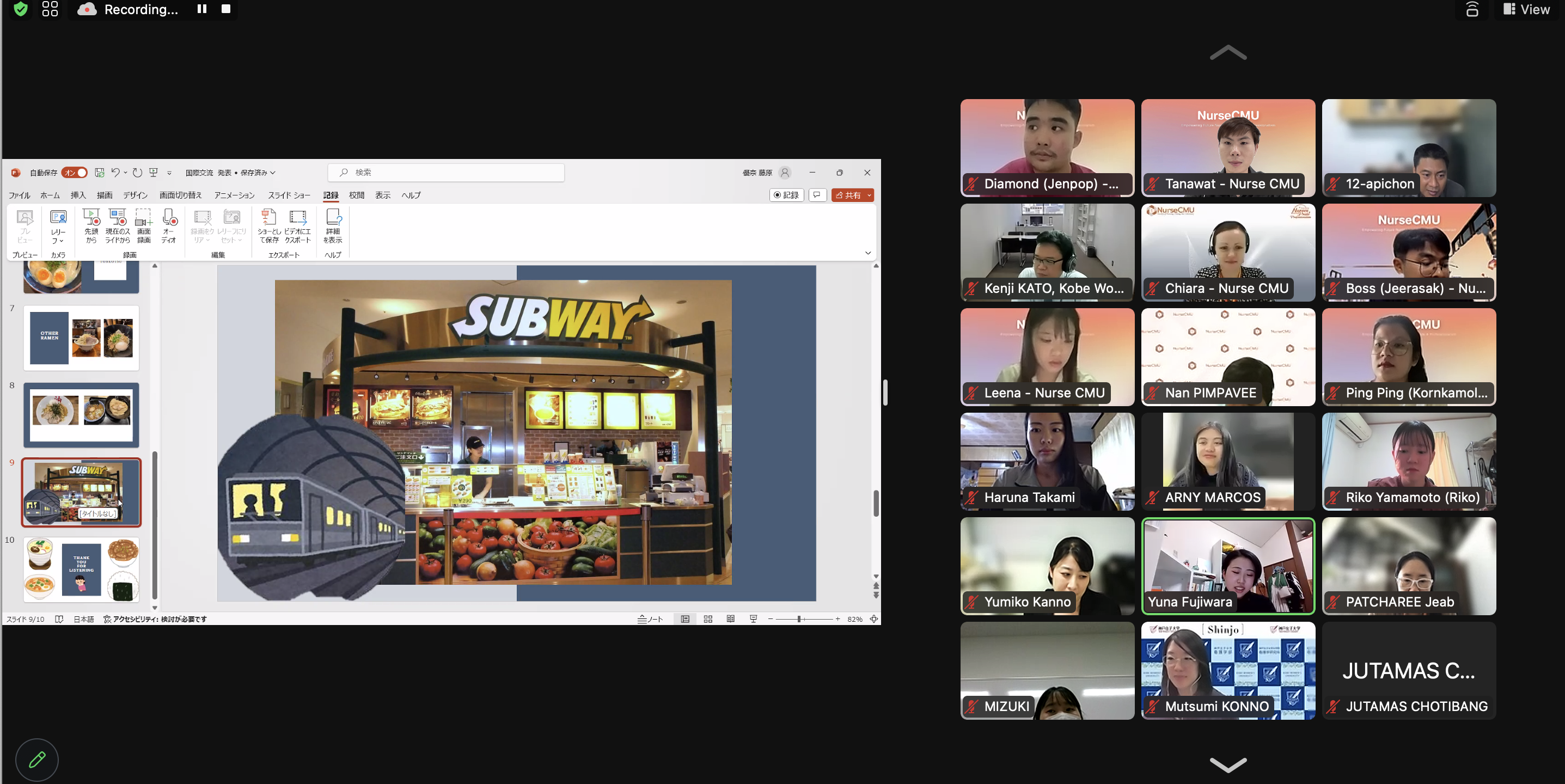Click ビデオにエクスポート export to video
Image resolution: width=1565 pixels, height=784 pixels.
tap(298, 226)
